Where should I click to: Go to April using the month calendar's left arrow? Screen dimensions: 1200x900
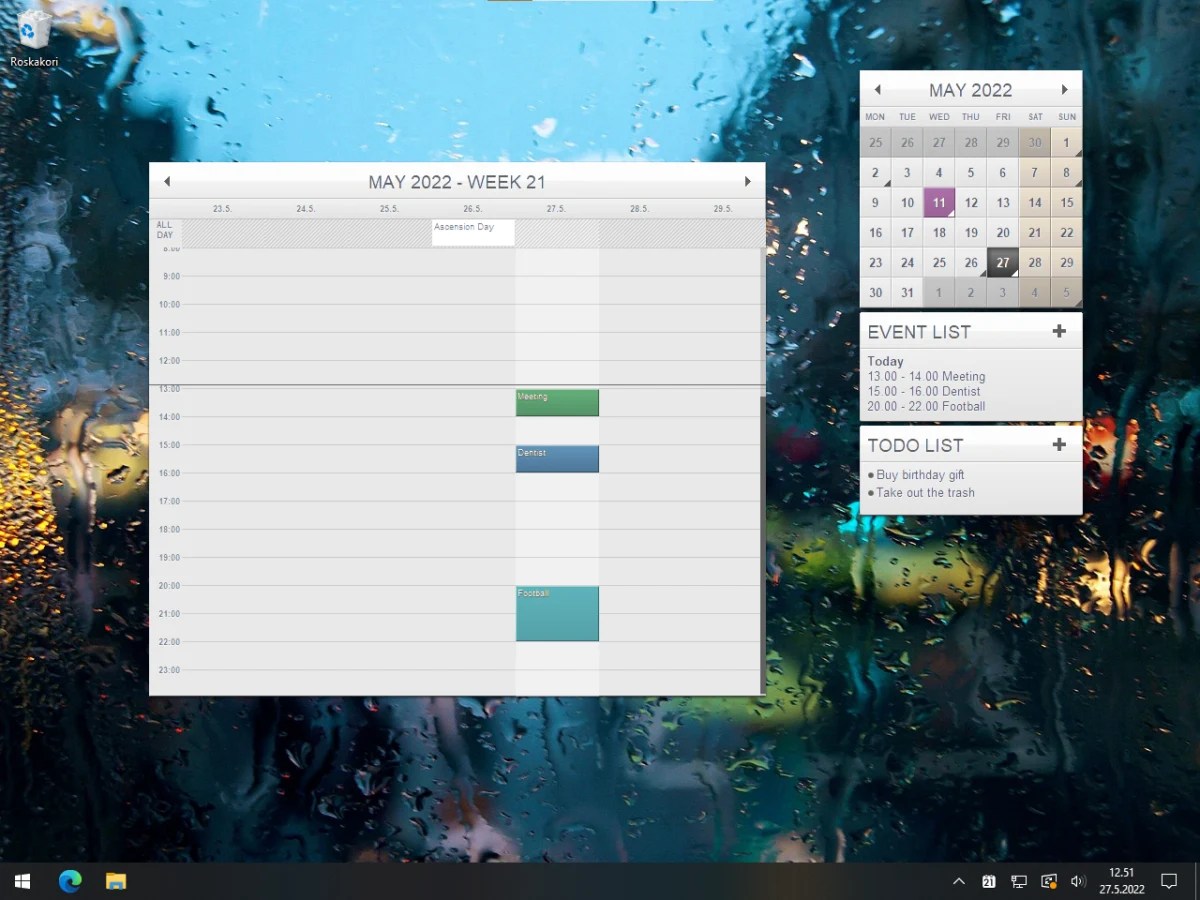(x=876, y=89)
